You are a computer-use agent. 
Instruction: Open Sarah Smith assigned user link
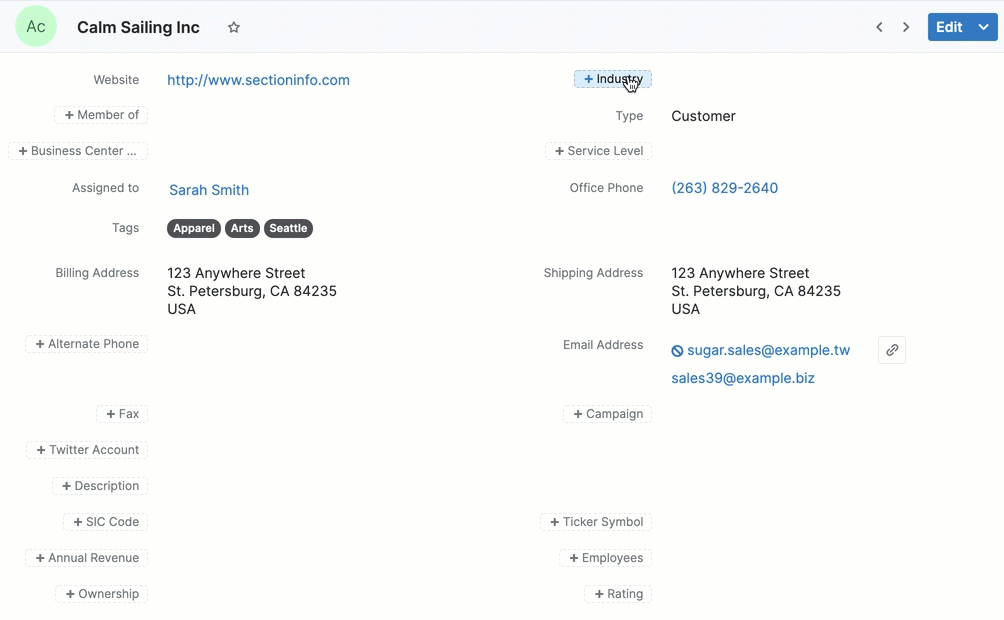[x=209, y=190]
